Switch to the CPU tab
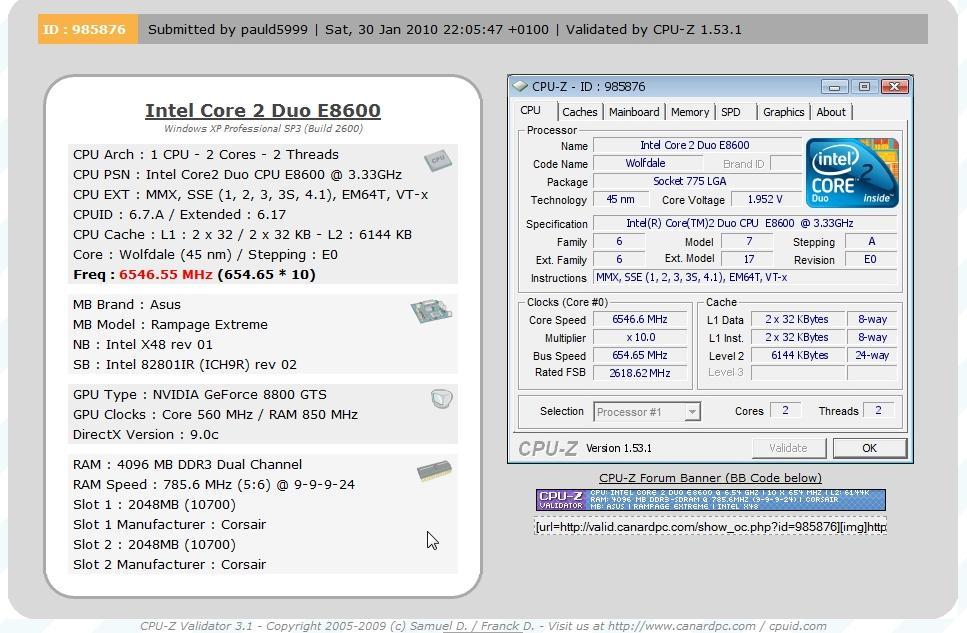This screenshot has width=967, height=633. 530,110
